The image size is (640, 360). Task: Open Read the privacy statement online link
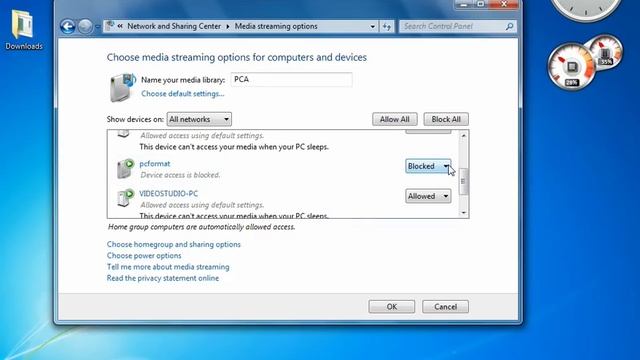point(163,278)
